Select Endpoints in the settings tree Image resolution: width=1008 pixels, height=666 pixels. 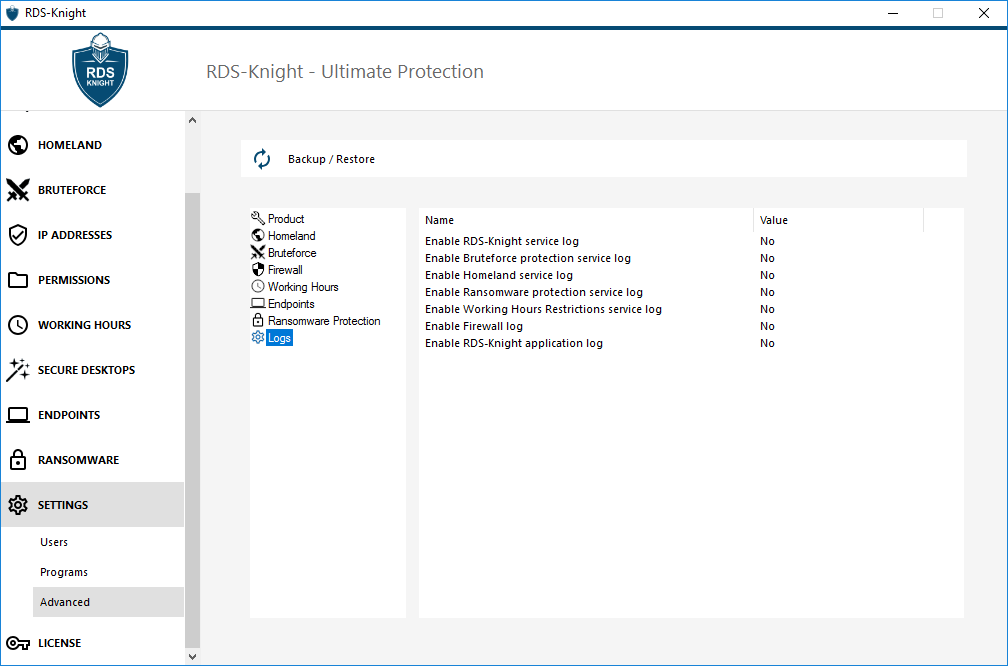[x=291, y=303]
